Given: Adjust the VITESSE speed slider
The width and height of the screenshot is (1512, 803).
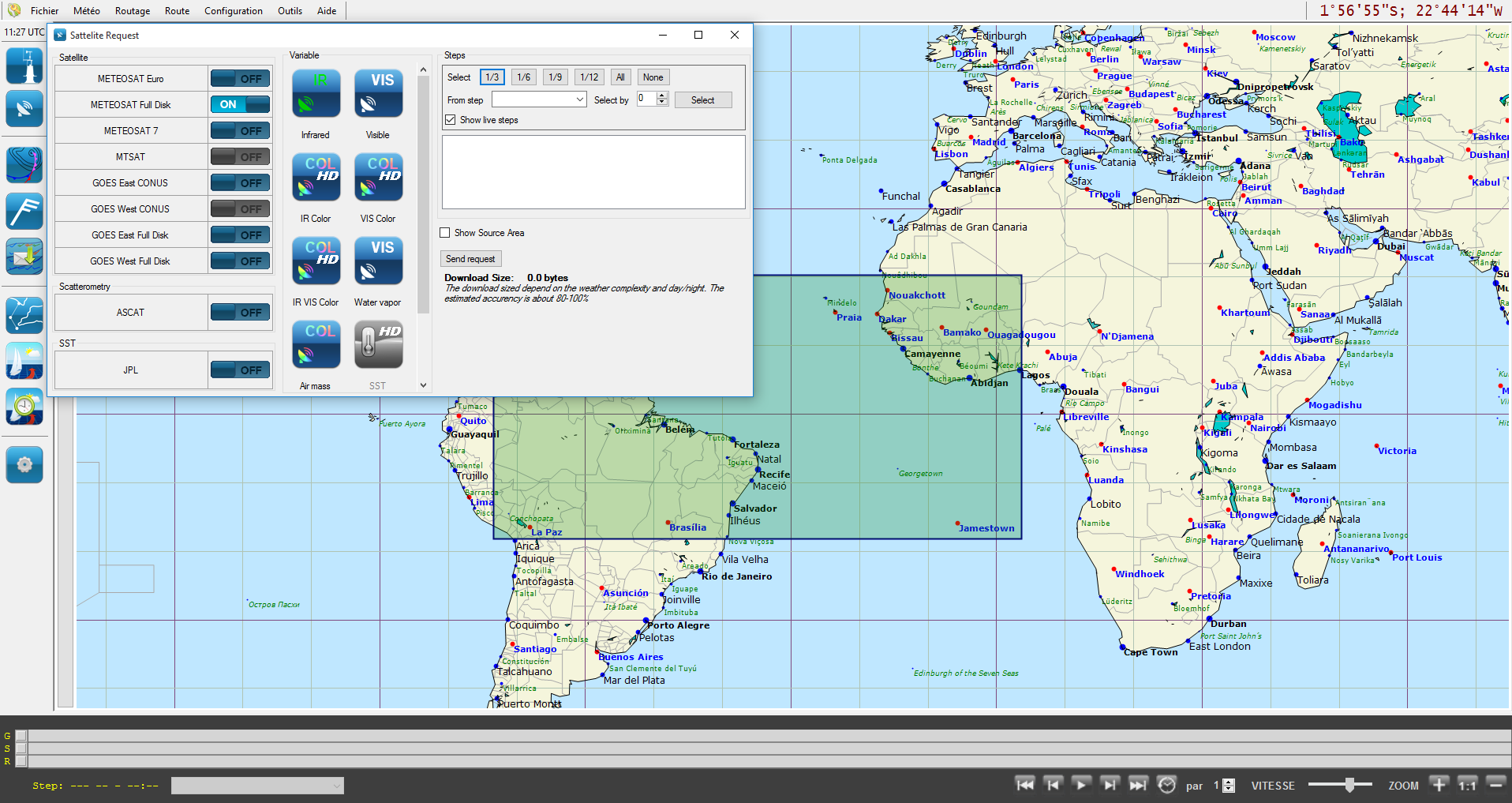Looking at the screenshot, I should tap(1349, 785).
